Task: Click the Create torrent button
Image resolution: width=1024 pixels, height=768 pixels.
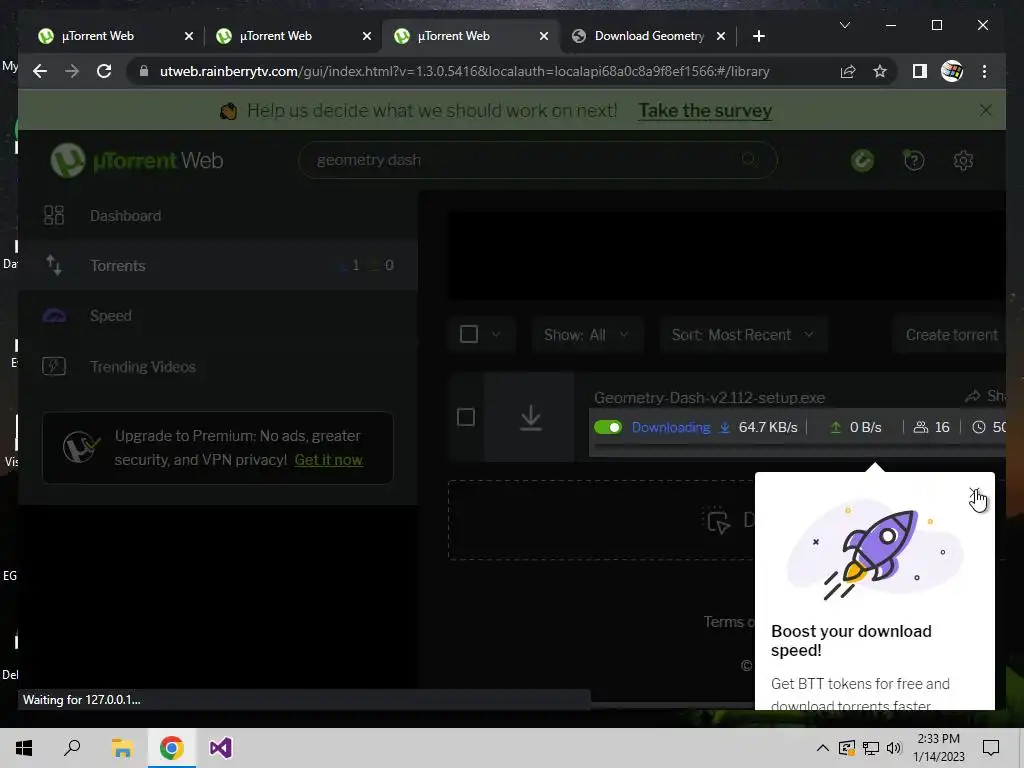Action: click(x=951, y=334)
